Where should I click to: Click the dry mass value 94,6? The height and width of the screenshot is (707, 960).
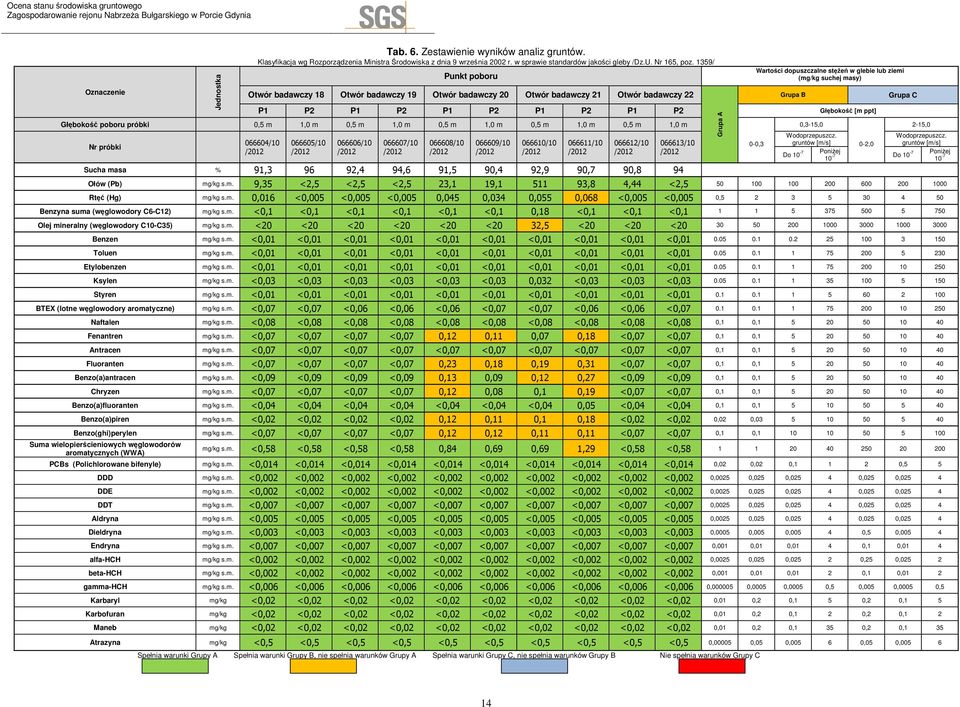pyautogui.click(x=401, y=170)
